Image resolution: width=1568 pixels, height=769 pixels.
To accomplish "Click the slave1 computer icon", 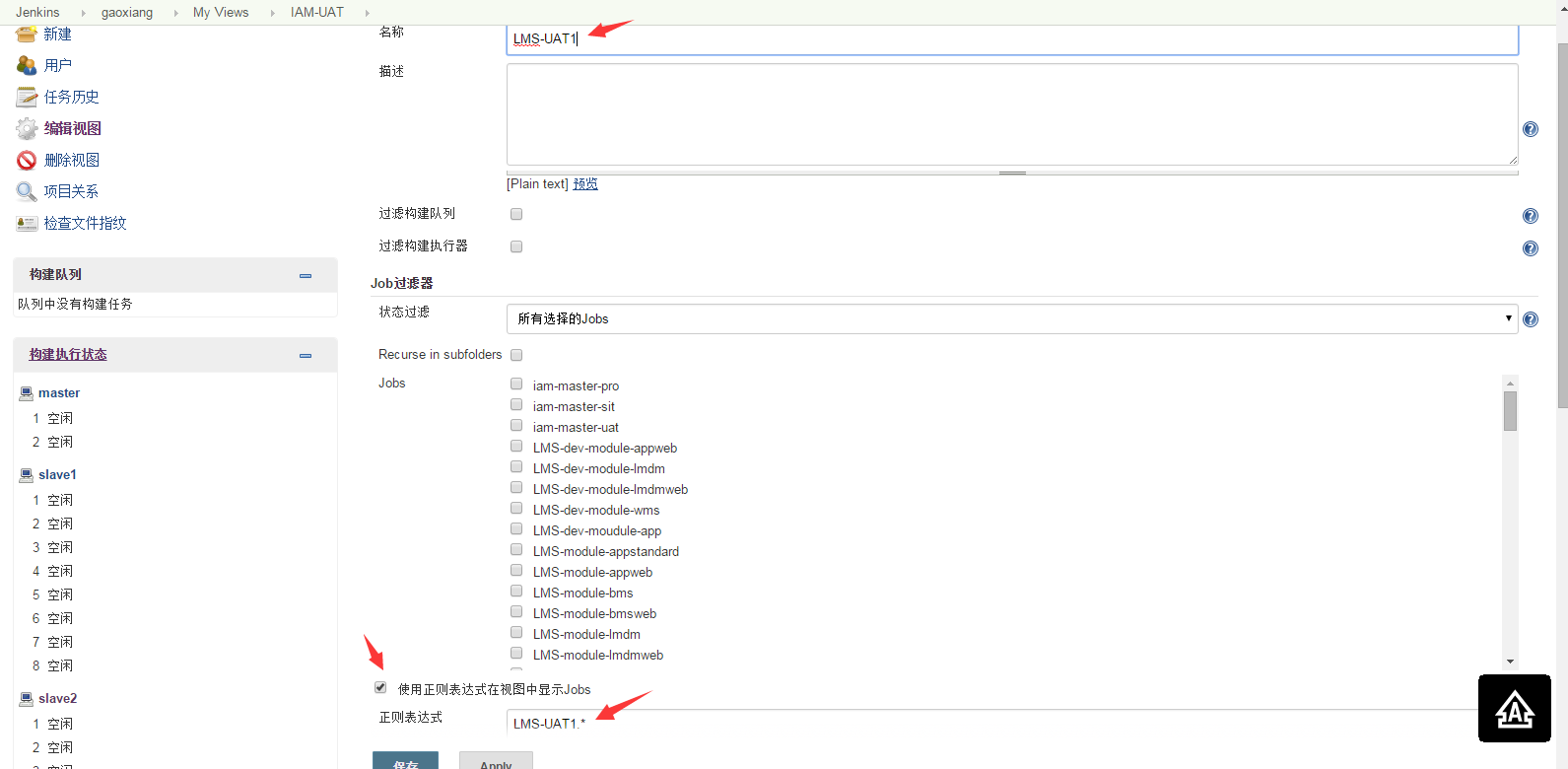I will pos(27,474).
